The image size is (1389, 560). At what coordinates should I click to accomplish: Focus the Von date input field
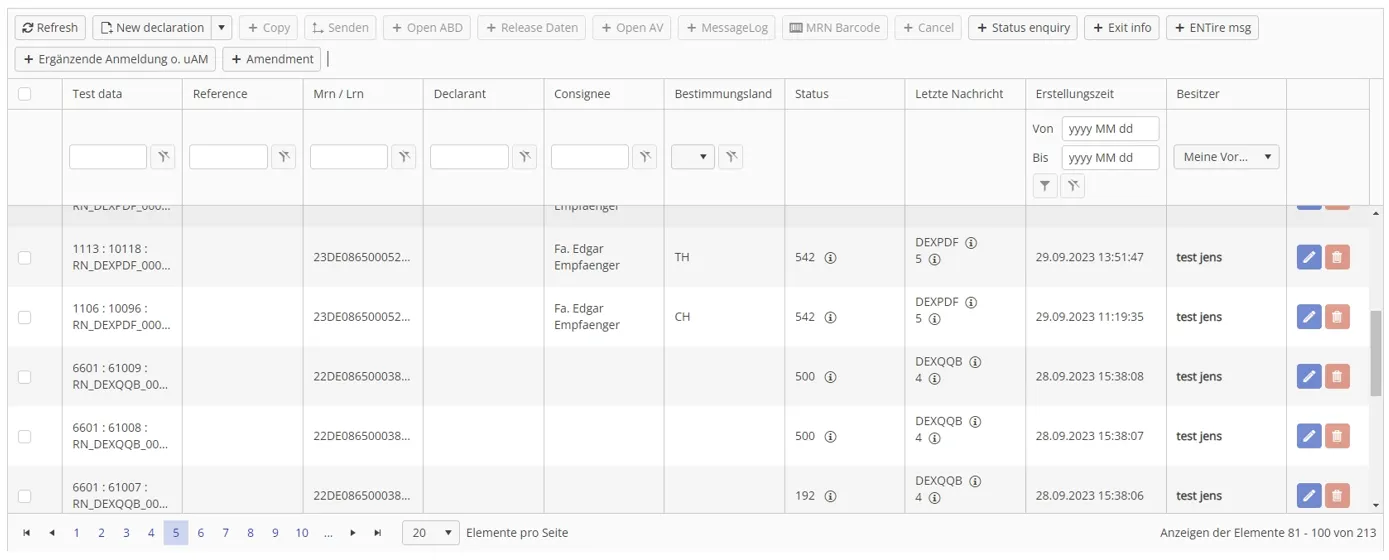point(1110,129)
